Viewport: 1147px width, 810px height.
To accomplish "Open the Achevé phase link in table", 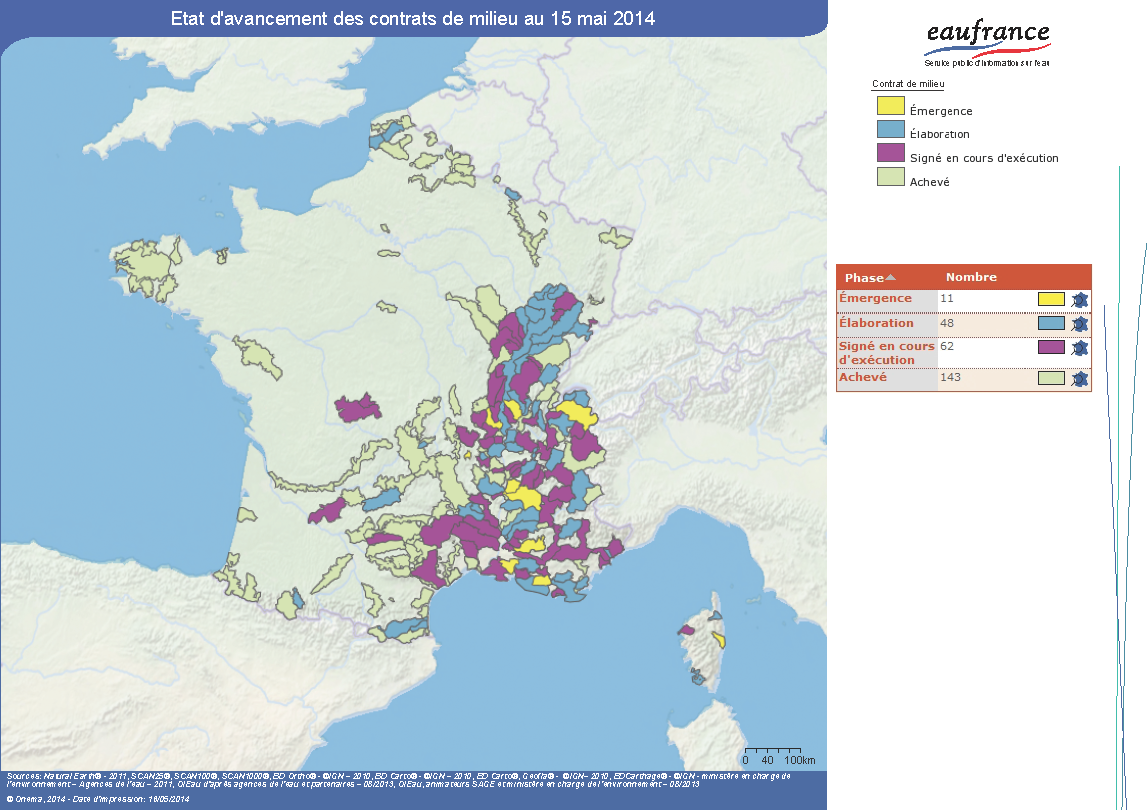I will point(862,377).
